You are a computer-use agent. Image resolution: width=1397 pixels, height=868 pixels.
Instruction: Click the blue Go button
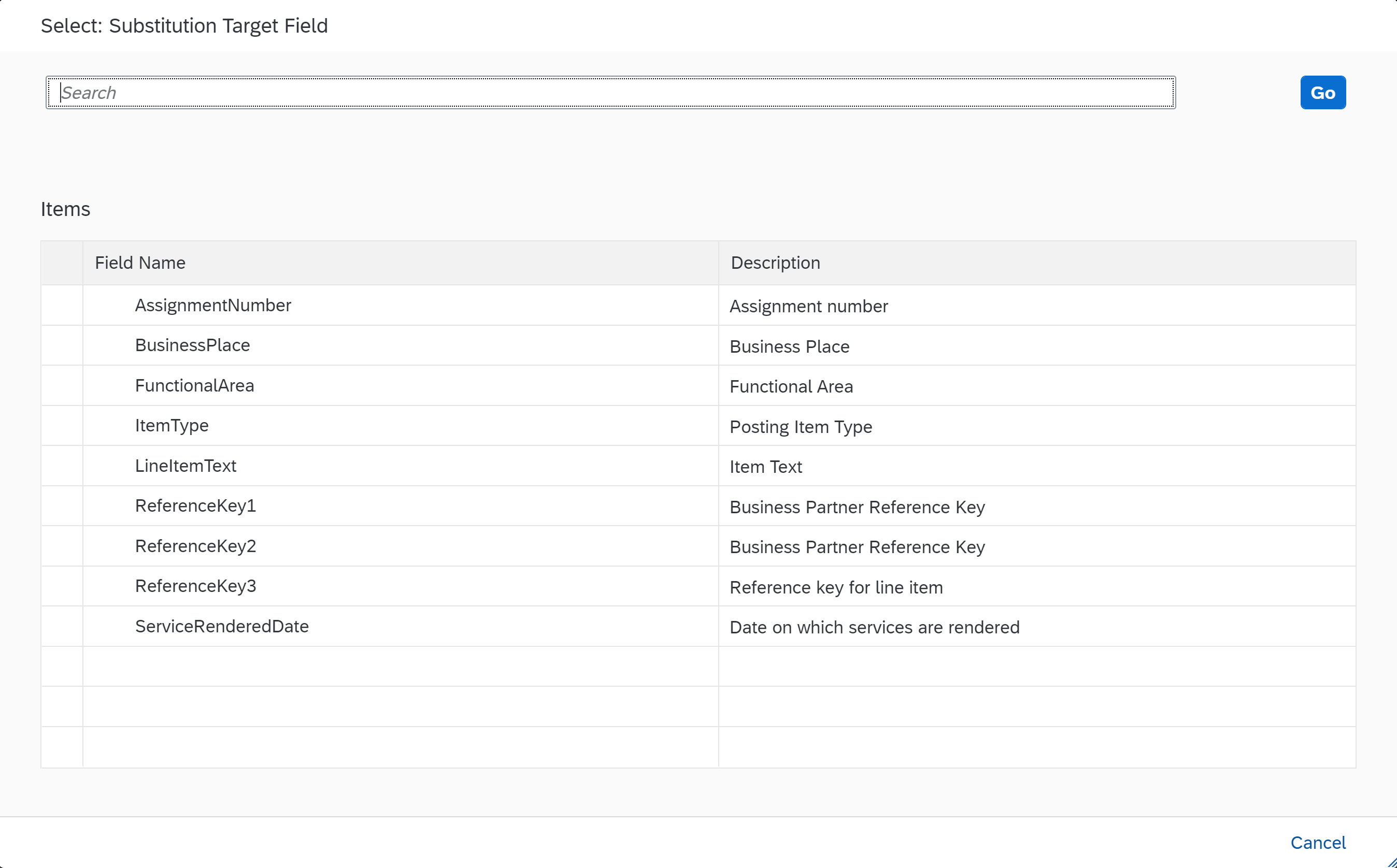click(x=1322, y=92)
